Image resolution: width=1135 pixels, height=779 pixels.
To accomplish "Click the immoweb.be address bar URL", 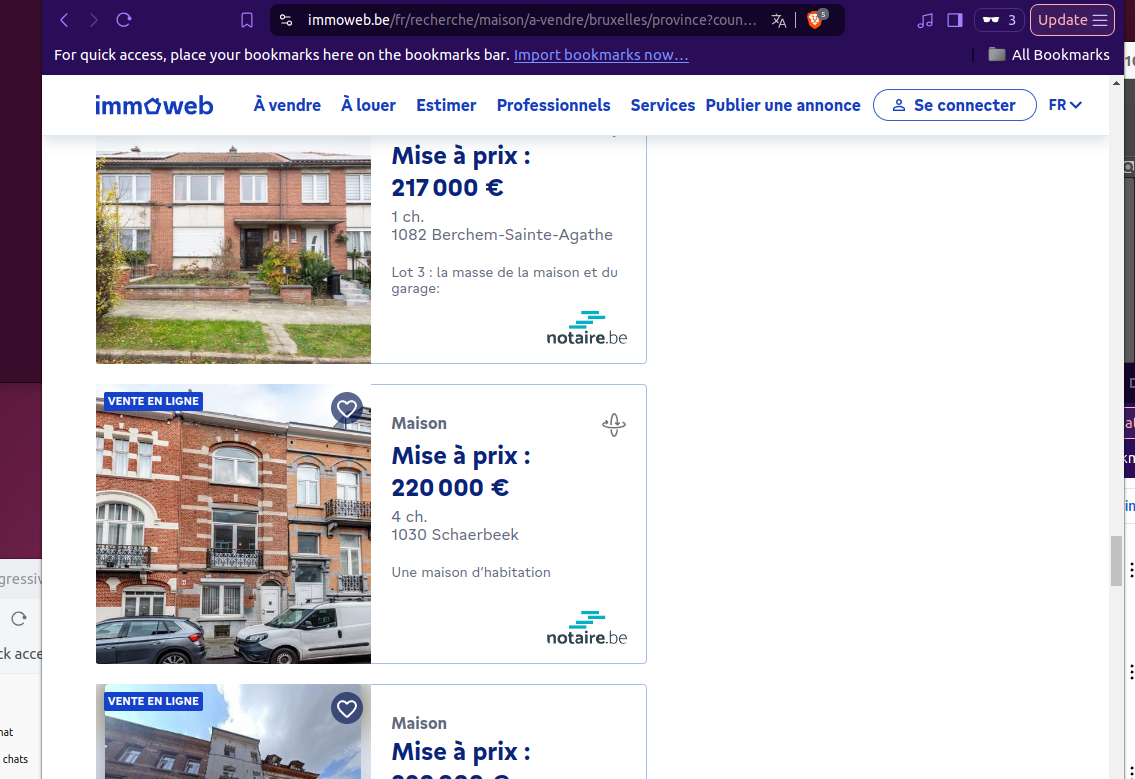I will [x=532, y=20].
